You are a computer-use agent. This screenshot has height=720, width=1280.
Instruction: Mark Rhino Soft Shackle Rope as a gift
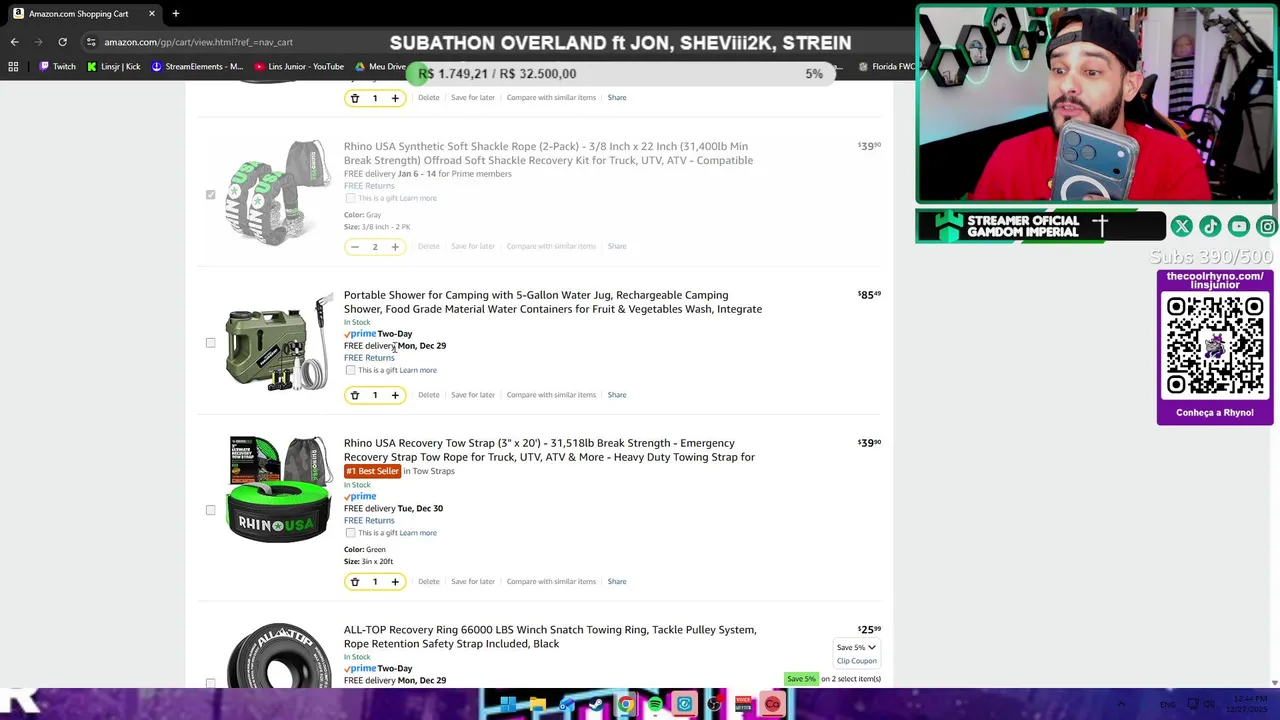pos(350,198)
